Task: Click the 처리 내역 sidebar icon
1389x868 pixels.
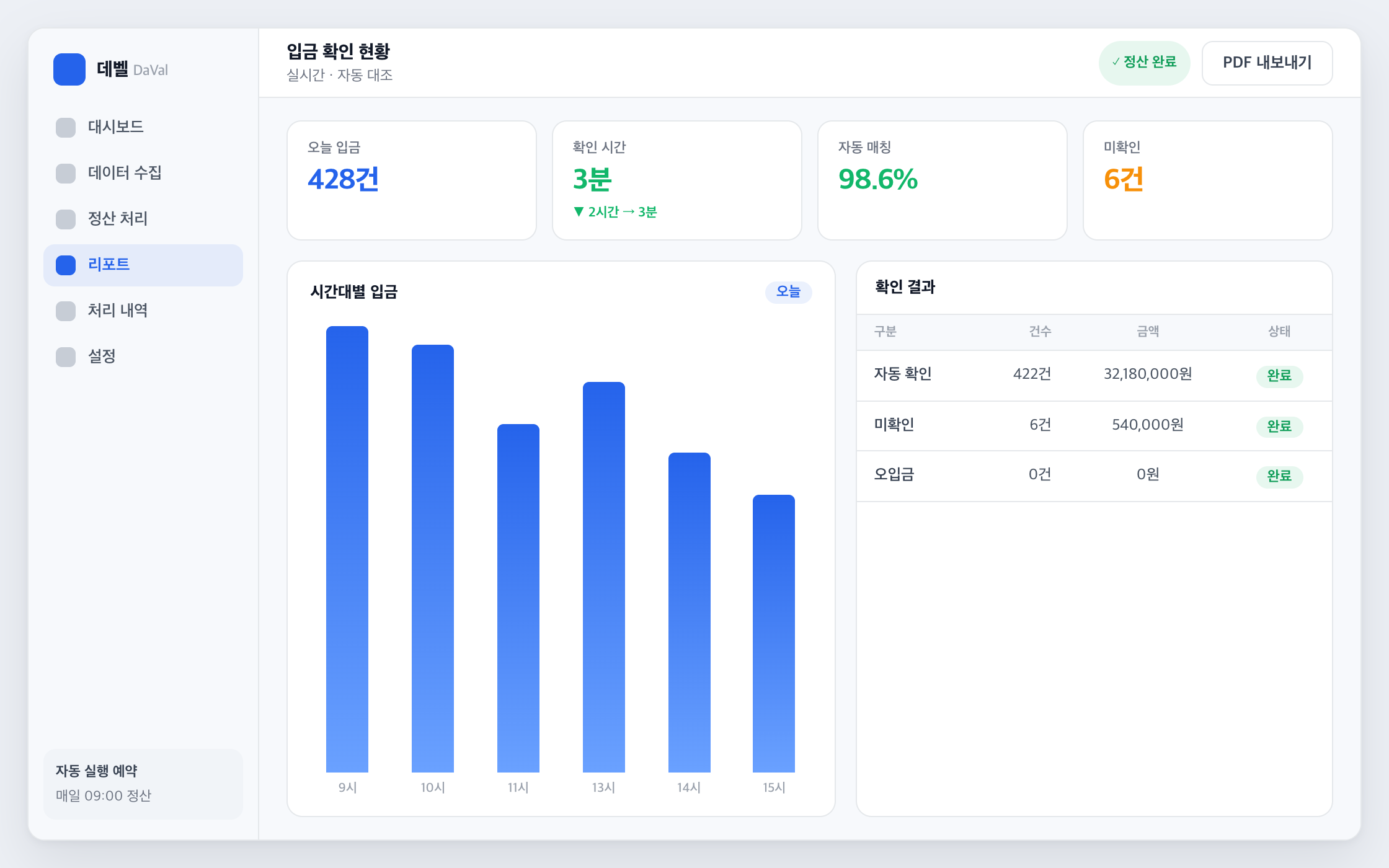Action: tap(66, 311)
